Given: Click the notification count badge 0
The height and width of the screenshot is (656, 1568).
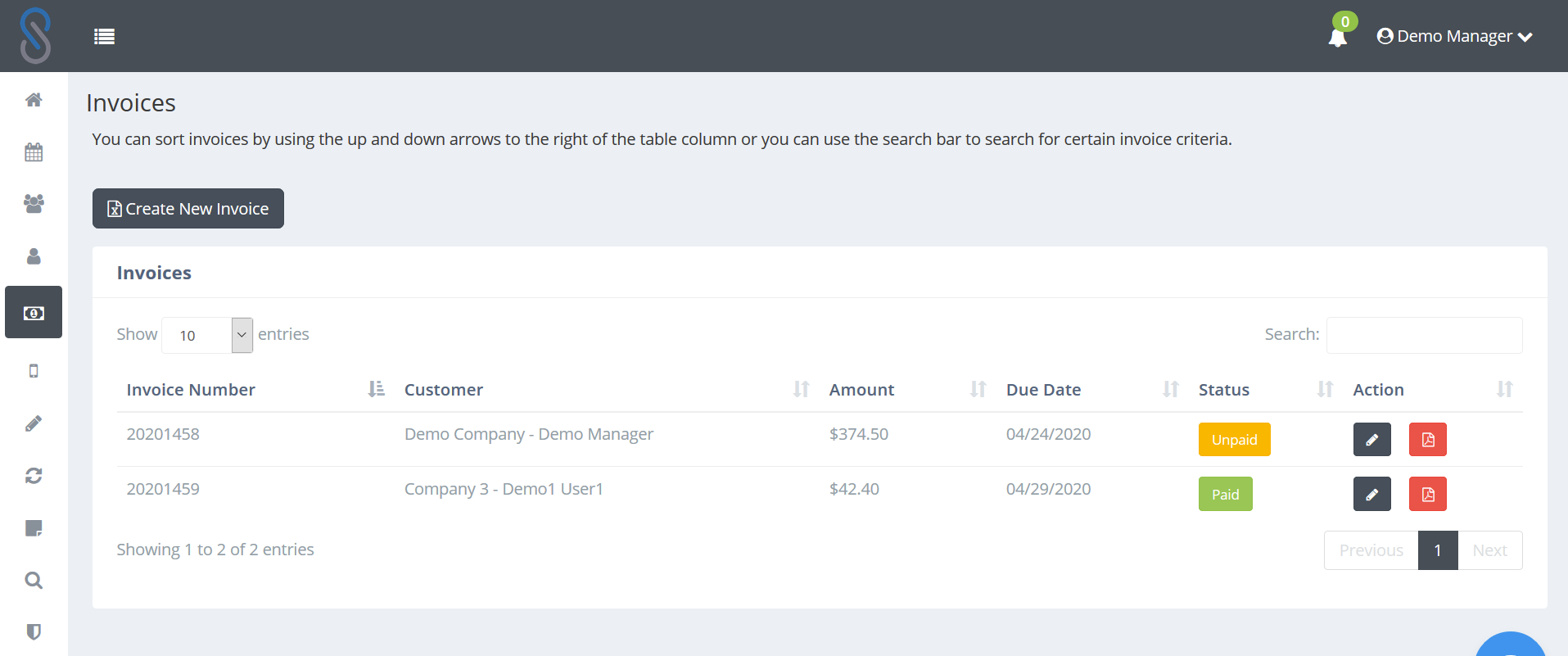Looking at the screenshot, I should point(1344,21).
